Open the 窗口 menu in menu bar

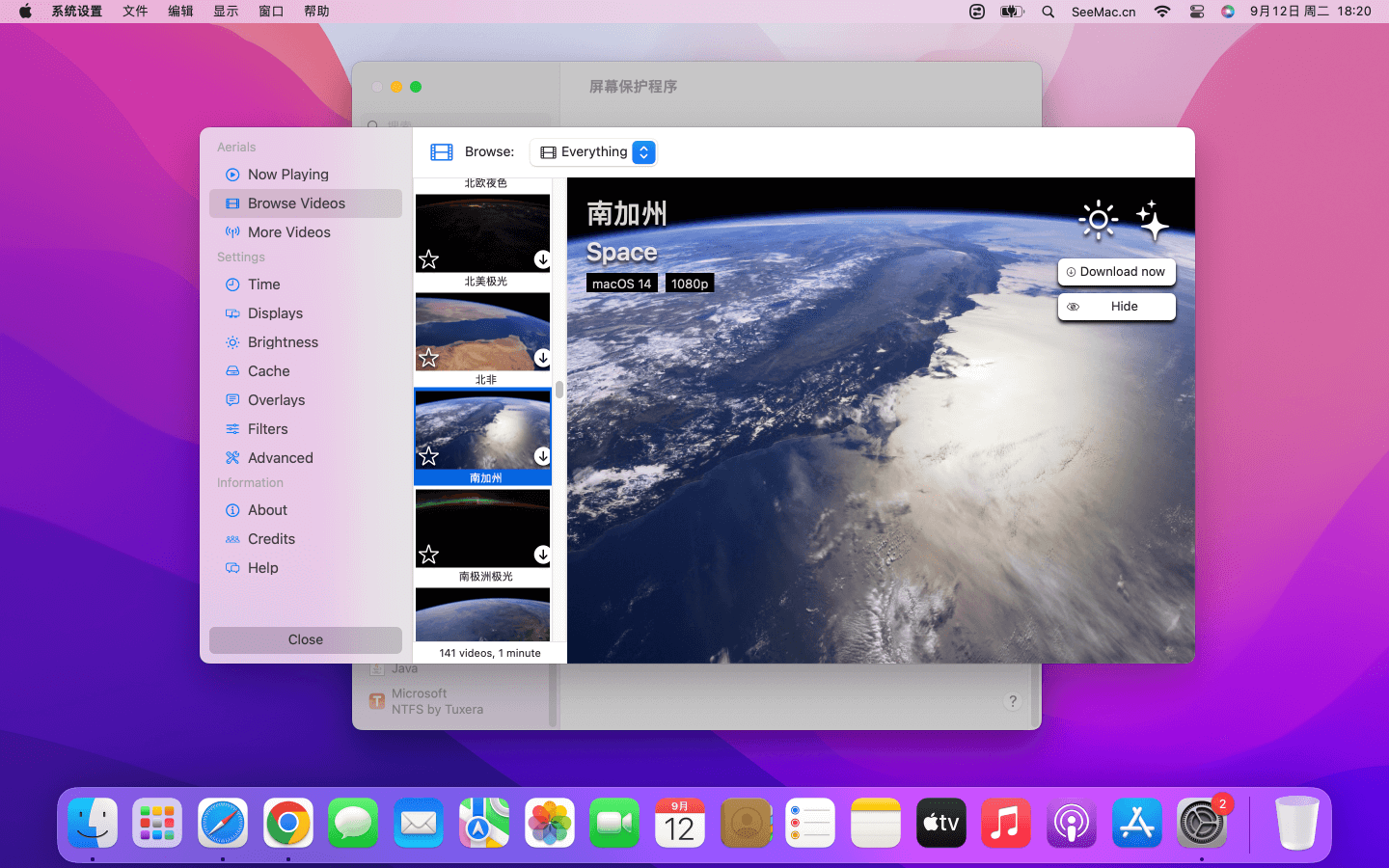point(271,12)
